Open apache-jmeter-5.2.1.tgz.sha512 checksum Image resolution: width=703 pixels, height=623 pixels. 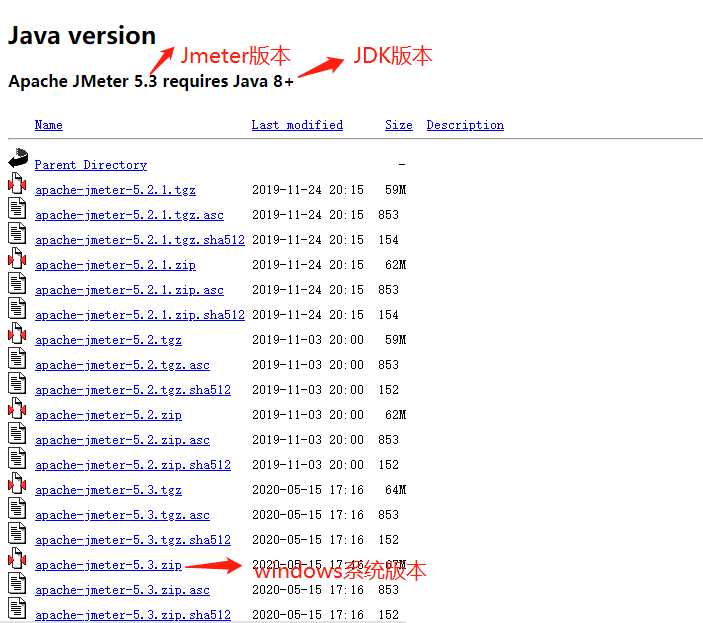point(140,240)
